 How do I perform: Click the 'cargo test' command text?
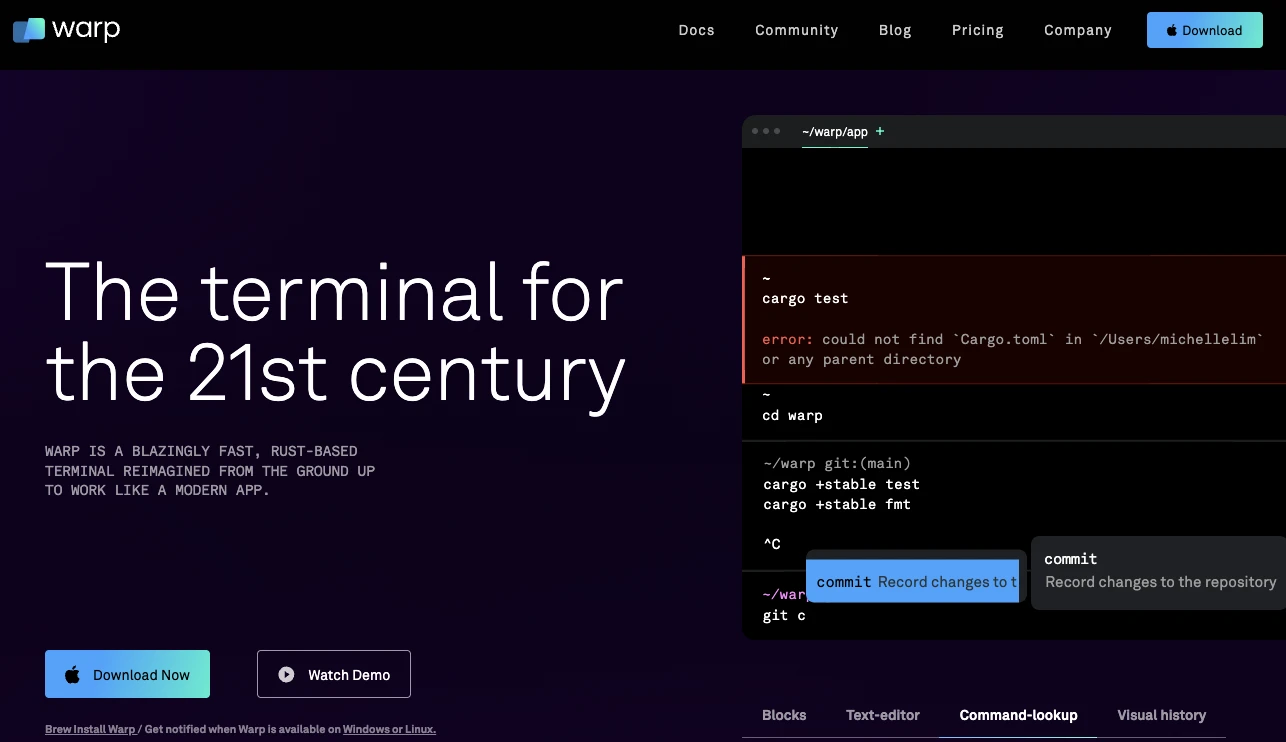click(x=805, y=298)
